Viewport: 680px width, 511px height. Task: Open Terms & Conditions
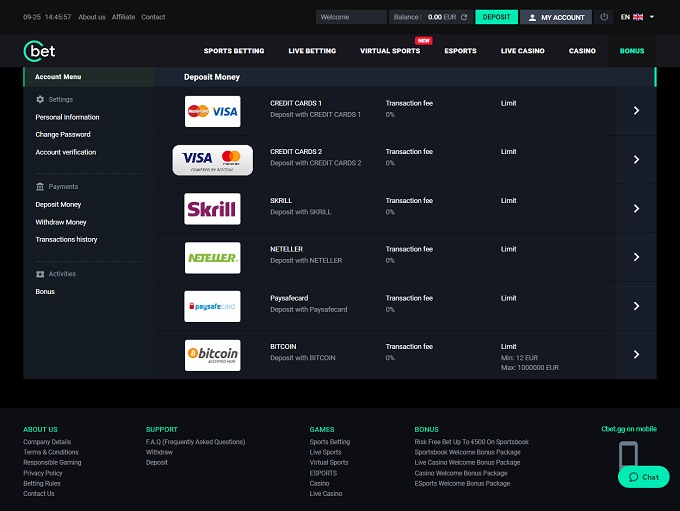(x=51, y=452)
